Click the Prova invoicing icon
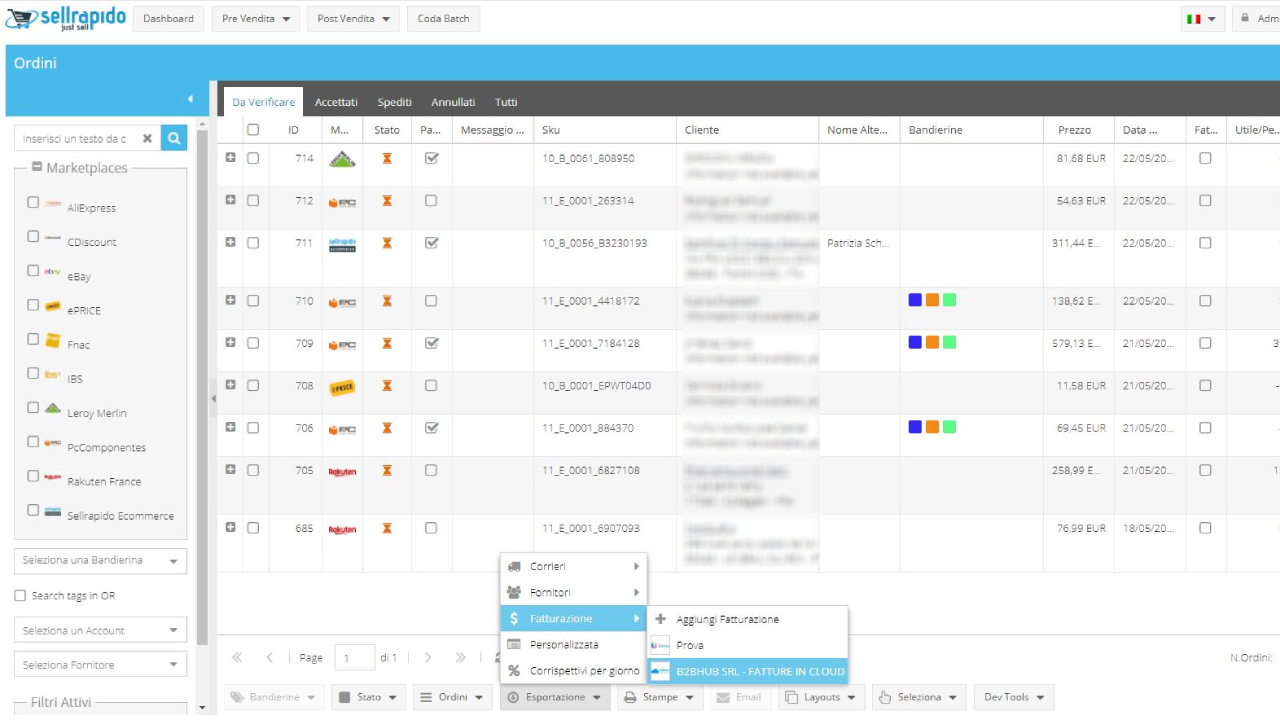 [x=660, y=645]
